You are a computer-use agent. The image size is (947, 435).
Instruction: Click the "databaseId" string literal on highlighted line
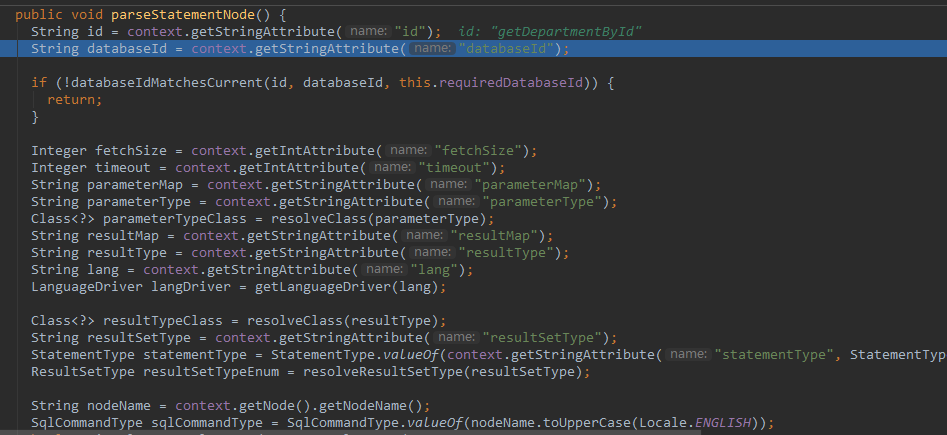pos(506,49)
